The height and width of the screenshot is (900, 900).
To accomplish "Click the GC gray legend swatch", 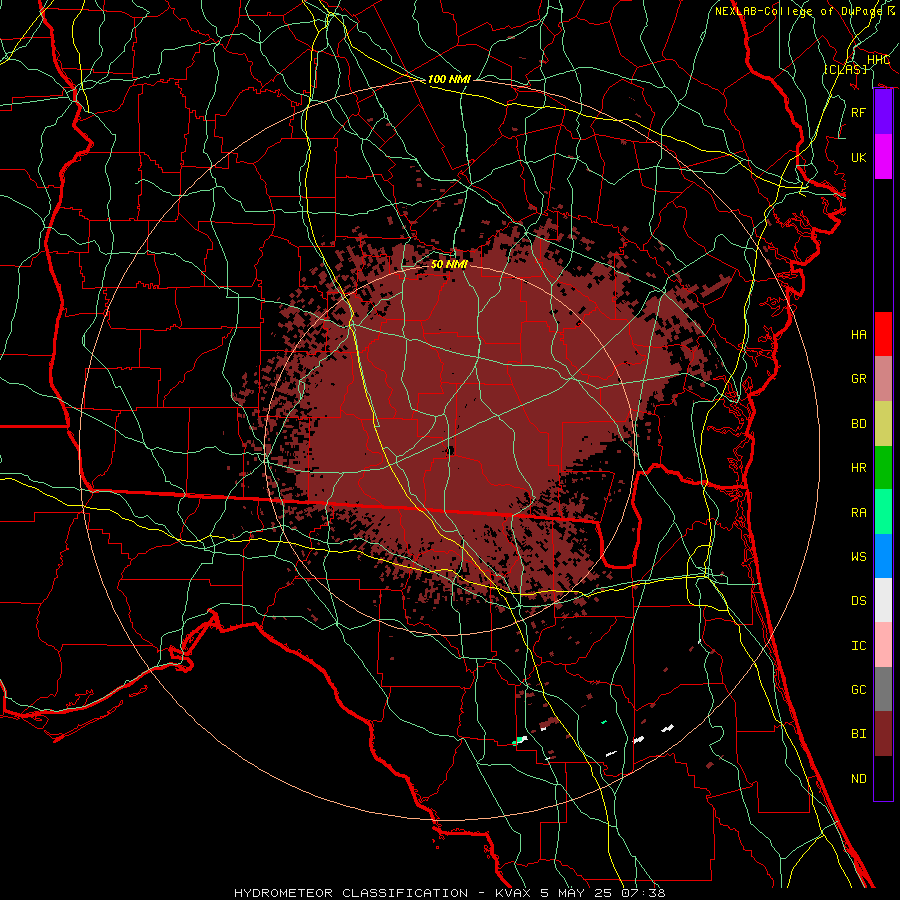I will coord(883,689).
